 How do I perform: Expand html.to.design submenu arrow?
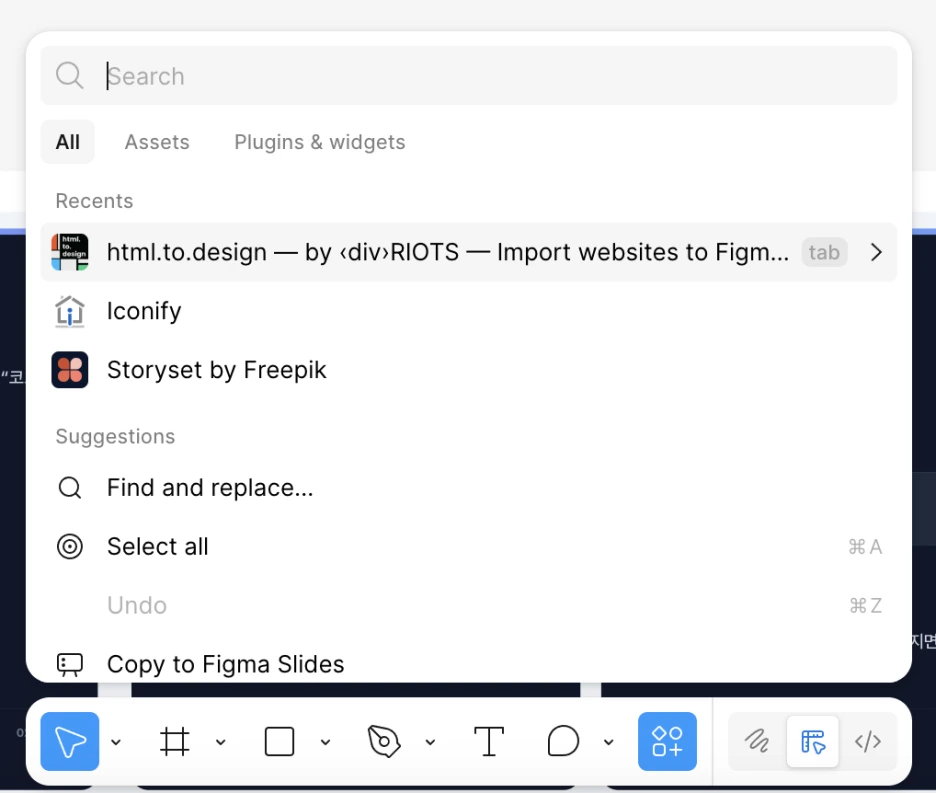[876, 252]
